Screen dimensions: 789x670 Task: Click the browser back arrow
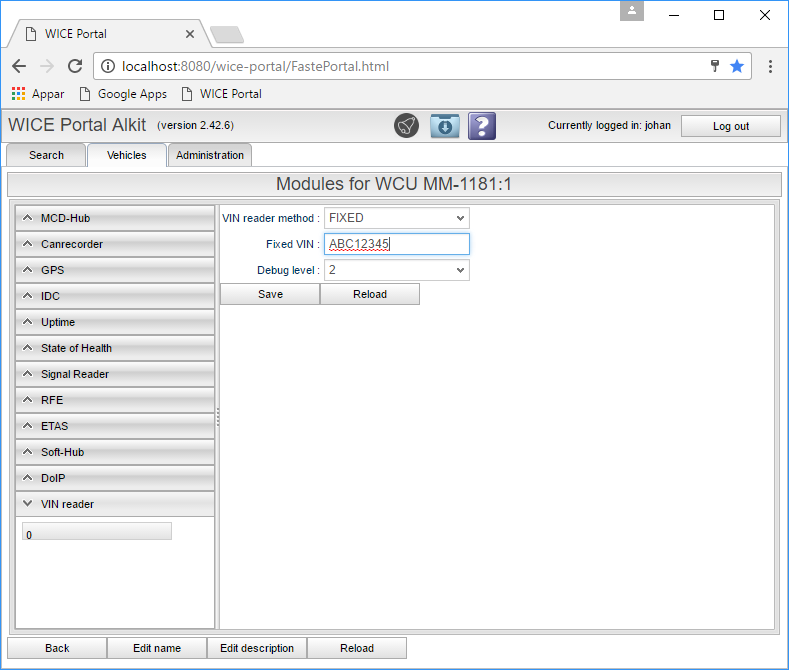point(19,66)
